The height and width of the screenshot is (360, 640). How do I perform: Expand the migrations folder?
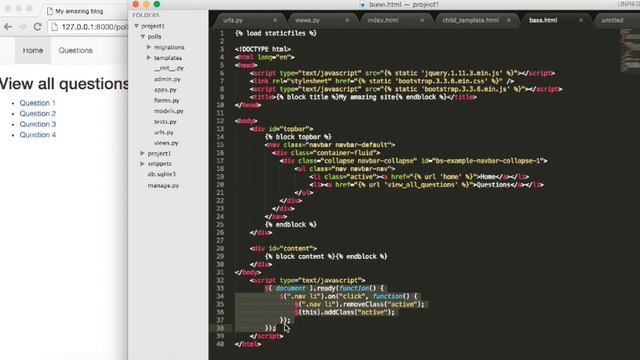[x=149, y=47]
